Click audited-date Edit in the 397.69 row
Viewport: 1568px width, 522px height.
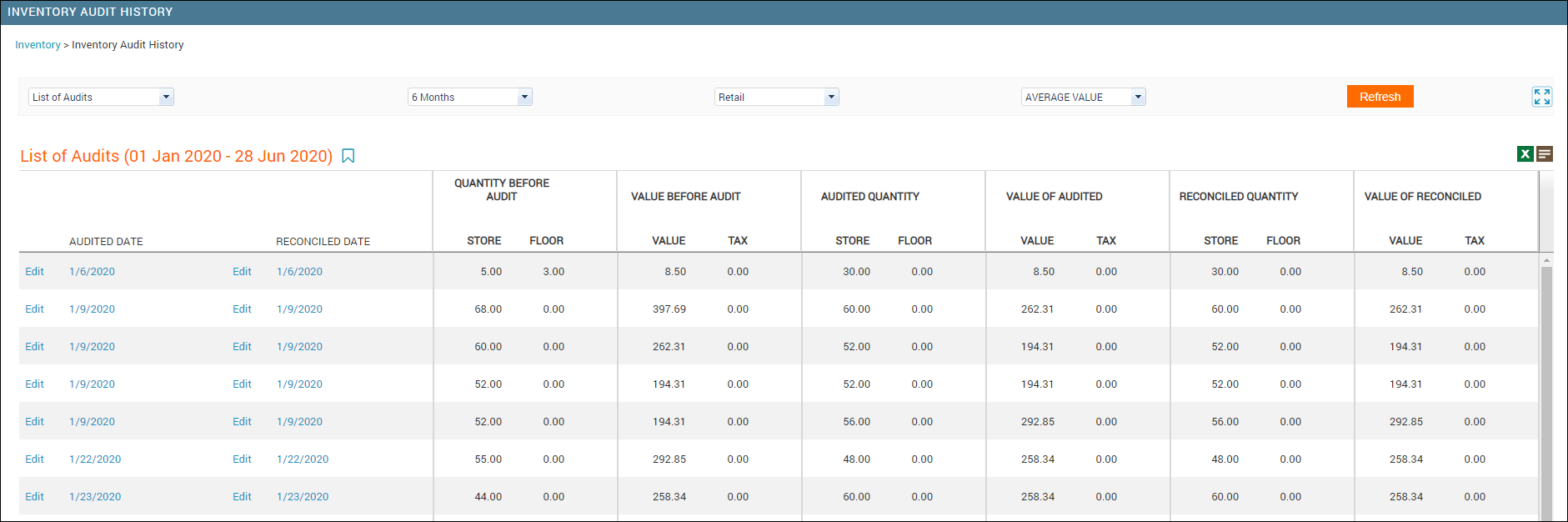[x=34, y=309]
